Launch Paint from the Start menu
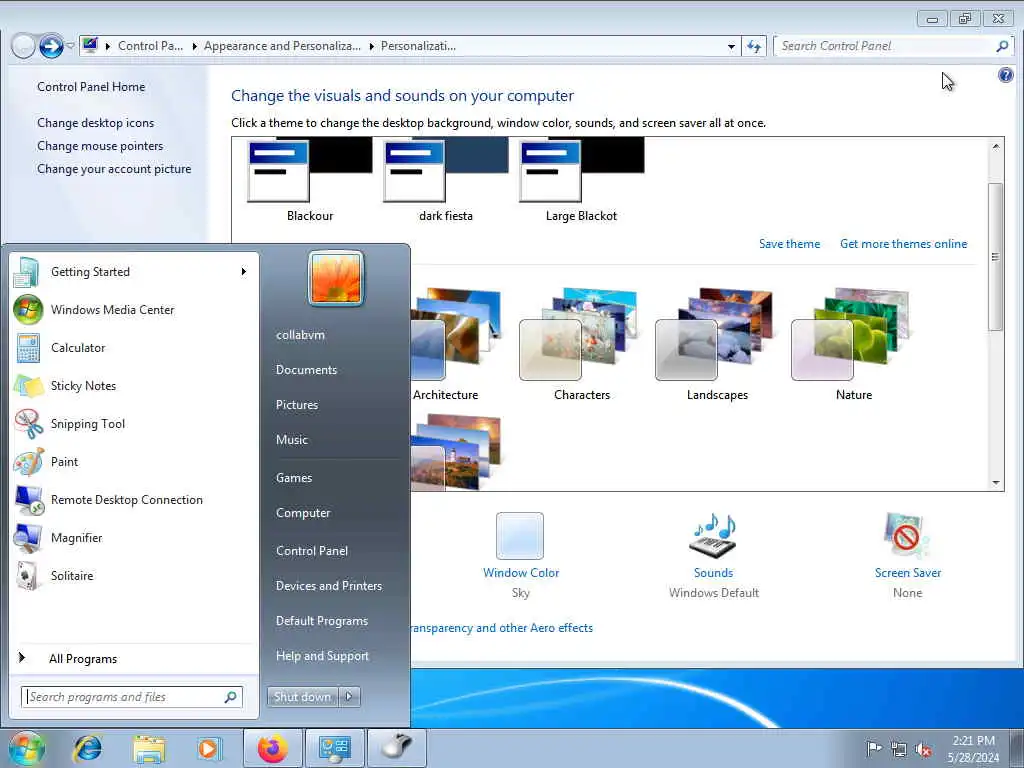Viewport: 1024px width, 768px height. (x=133, y=461)
